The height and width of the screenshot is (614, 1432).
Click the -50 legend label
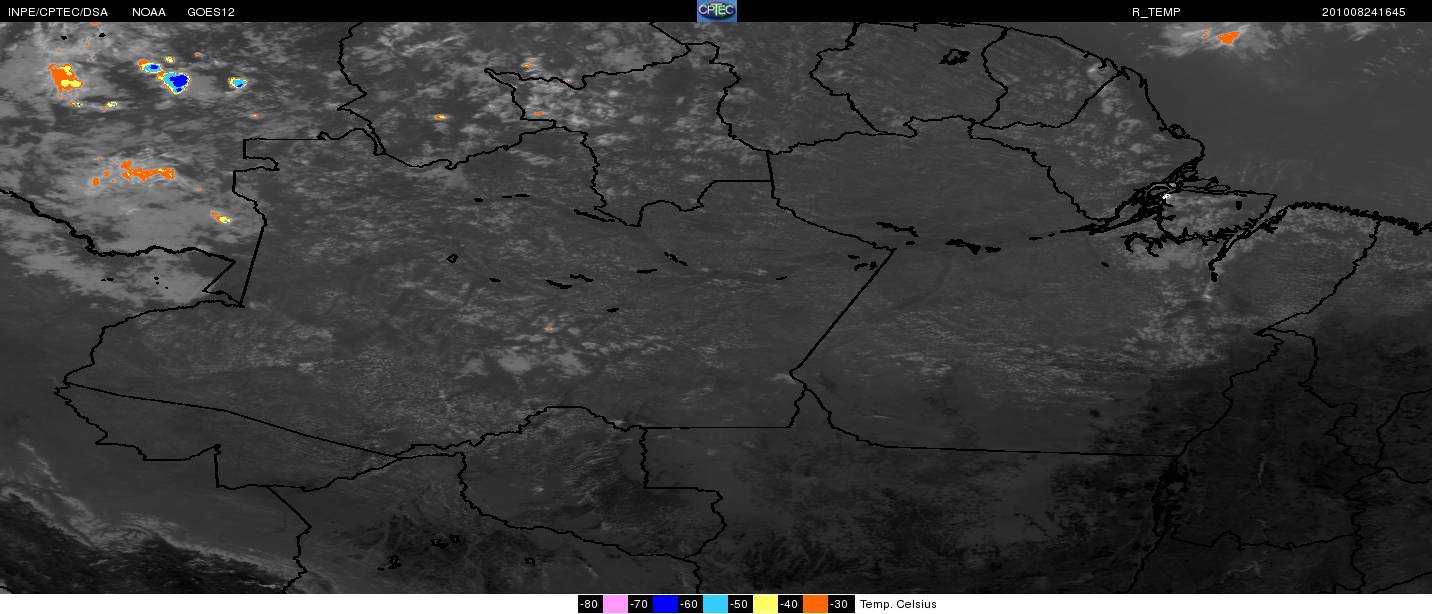(740, 604)
